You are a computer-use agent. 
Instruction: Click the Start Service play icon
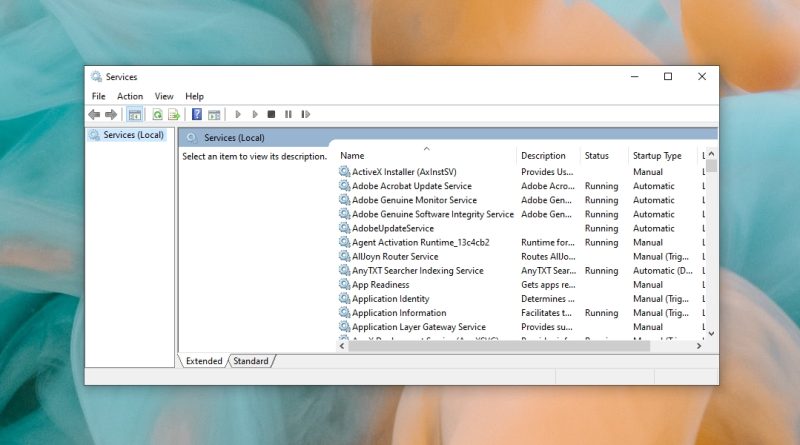(x=238, y=114)
